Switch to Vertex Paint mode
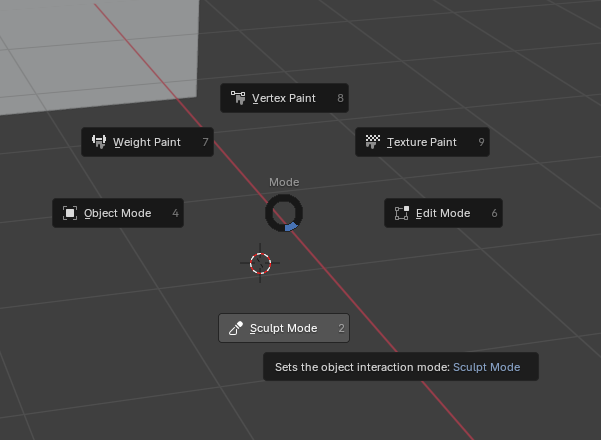The image size is (601, 440). (283, 98)
